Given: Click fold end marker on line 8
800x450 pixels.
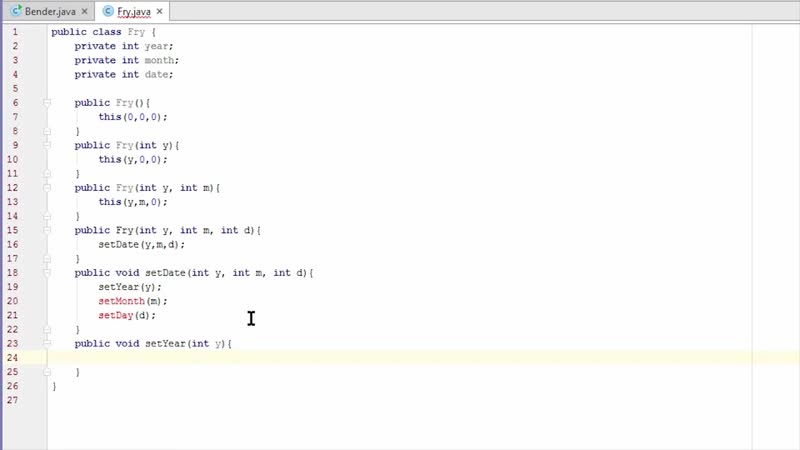Looking at the screenshot, I should pos(47,131).
